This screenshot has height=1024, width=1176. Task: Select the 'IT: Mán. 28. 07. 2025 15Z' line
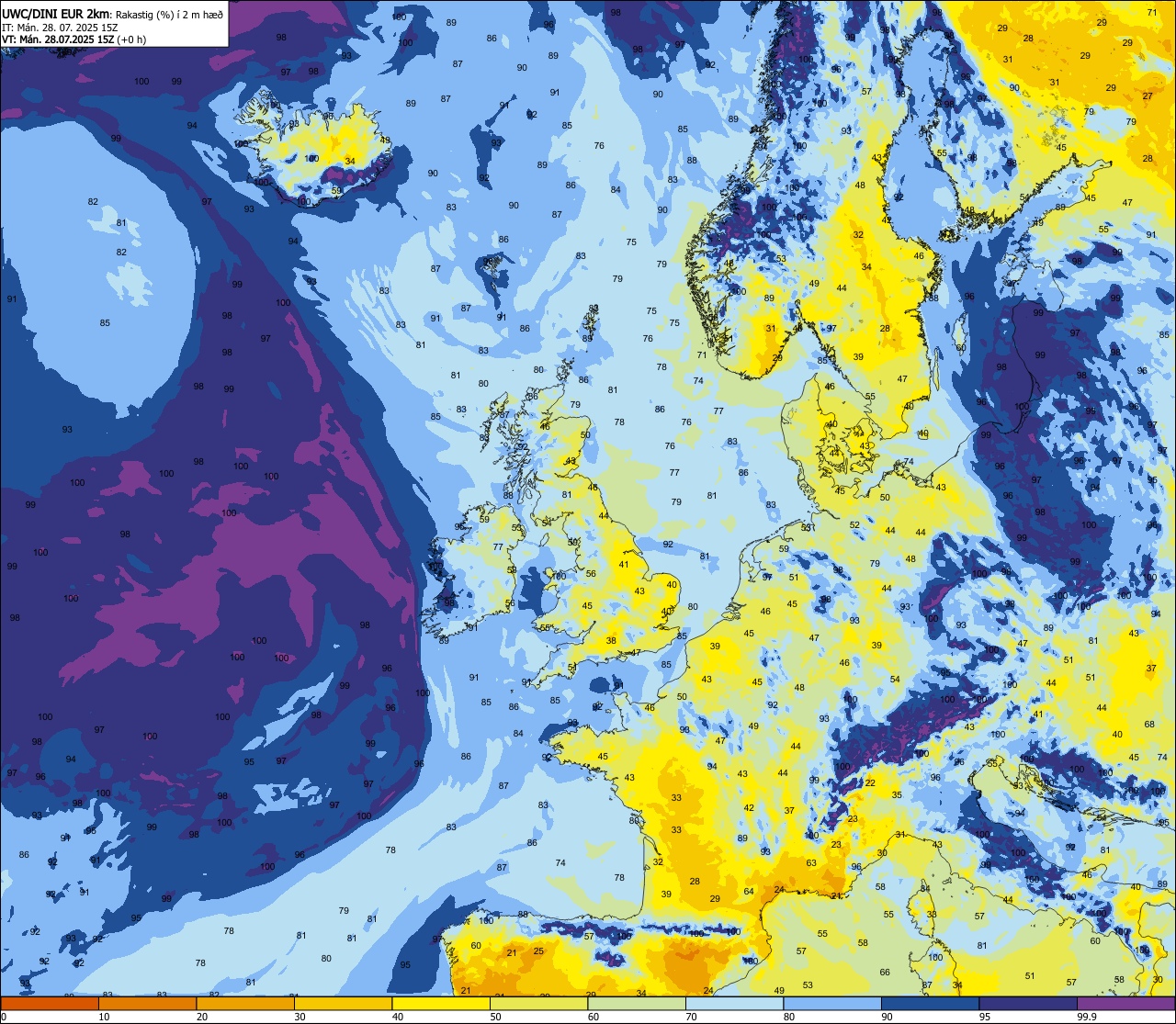click(x=60, y=27)
